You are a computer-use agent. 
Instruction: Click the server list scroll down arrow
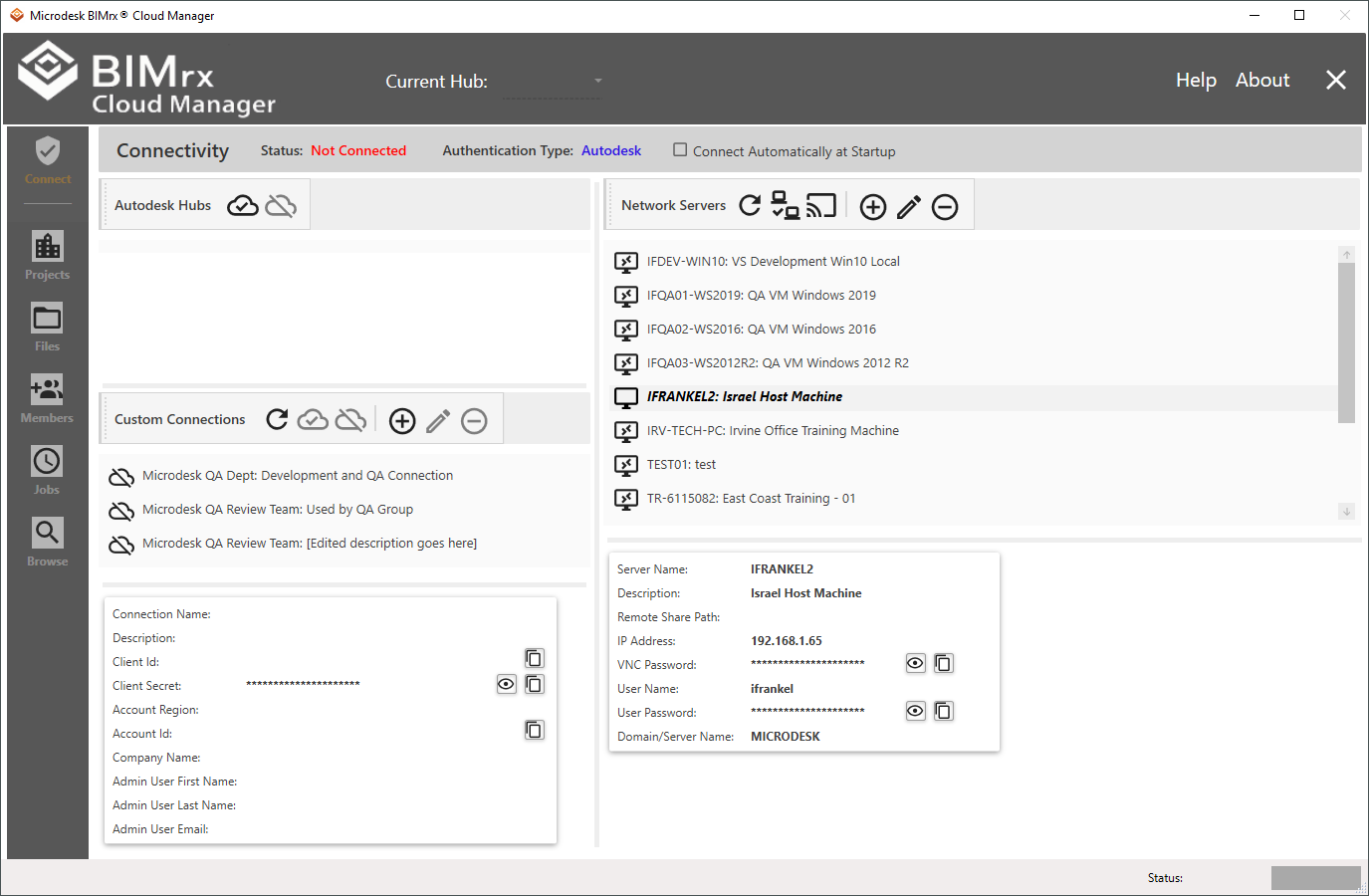coord(1346,512)
